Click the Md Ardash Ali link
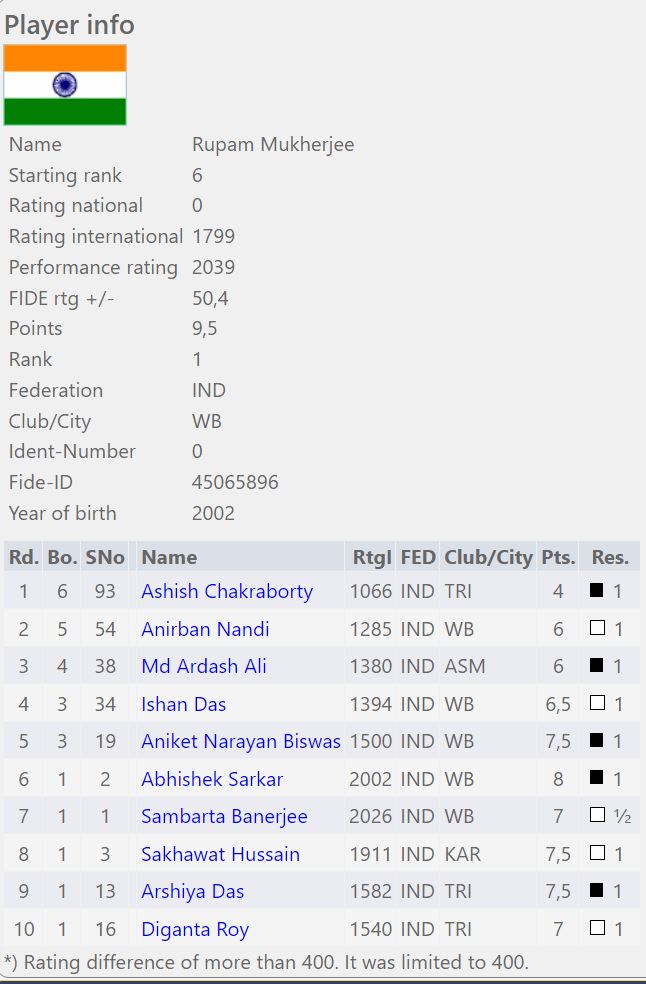 click(203, 666)
